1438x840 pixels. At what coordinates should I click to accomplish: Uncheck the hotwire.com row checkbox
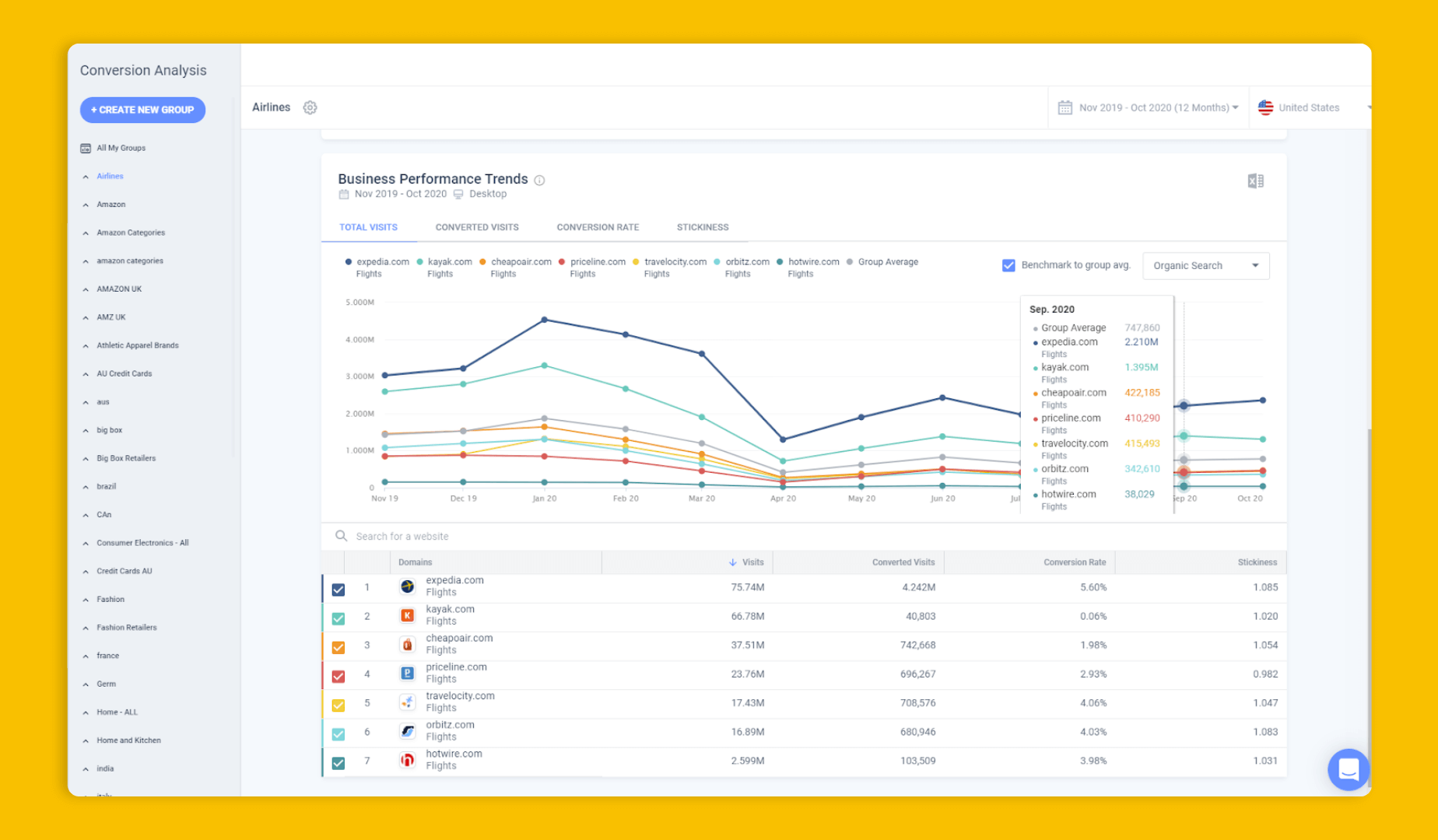coord(338,762)
